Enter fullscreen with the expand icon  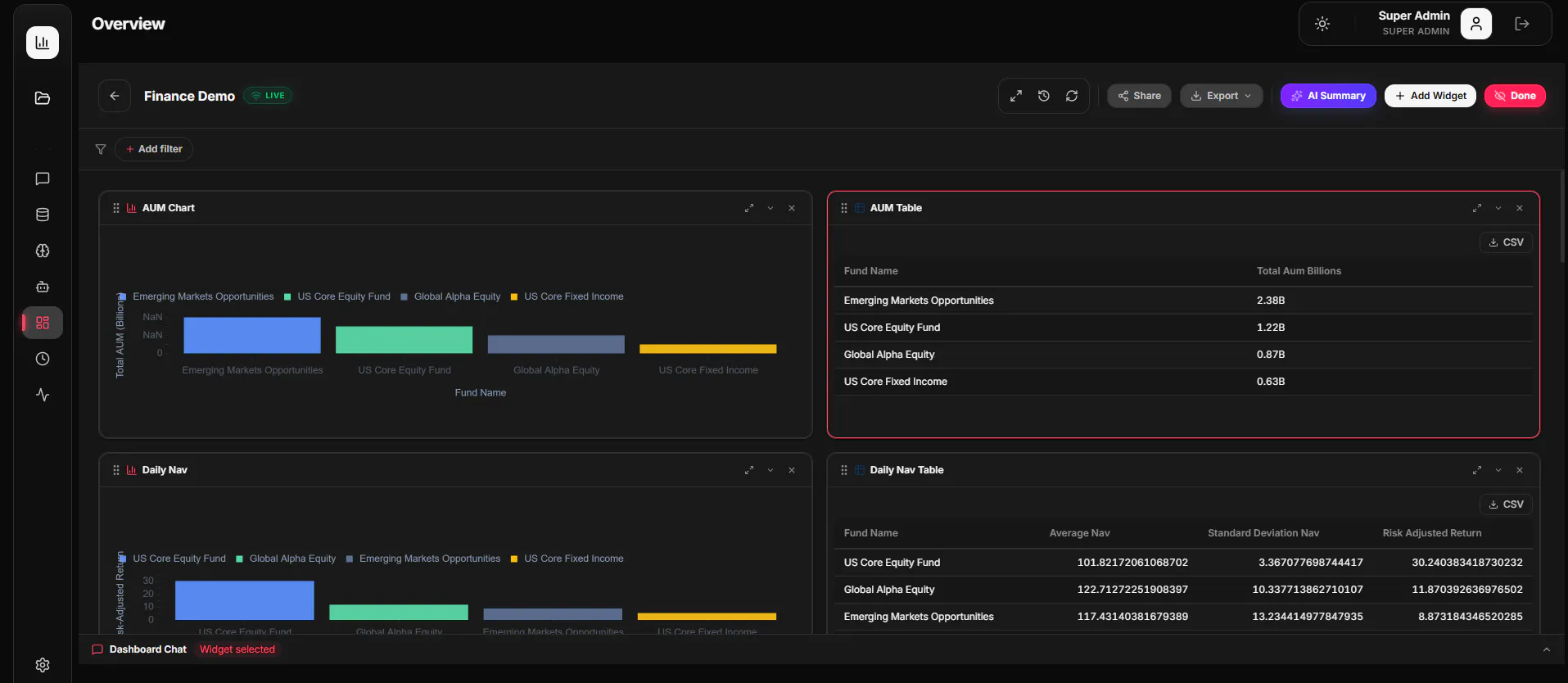(x=1016, y=96)
